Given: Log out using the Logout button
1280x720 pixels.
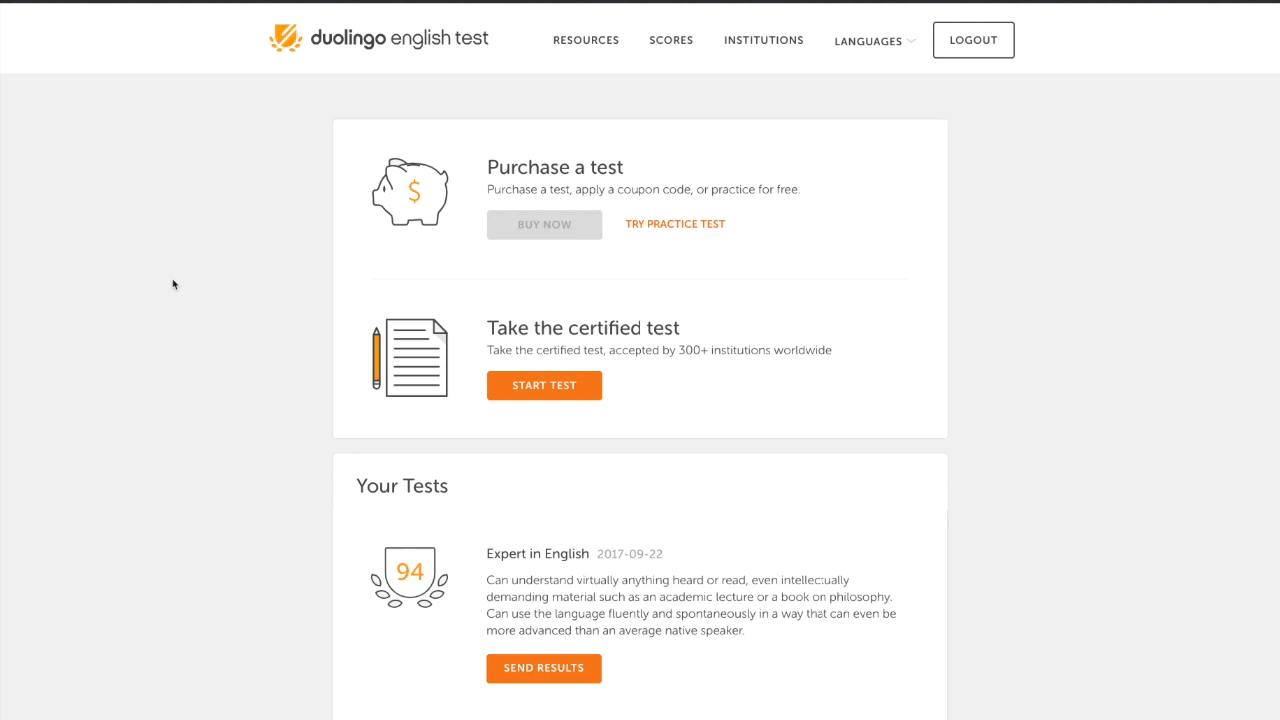Looking at the screenshot, I should coord(973,40).
